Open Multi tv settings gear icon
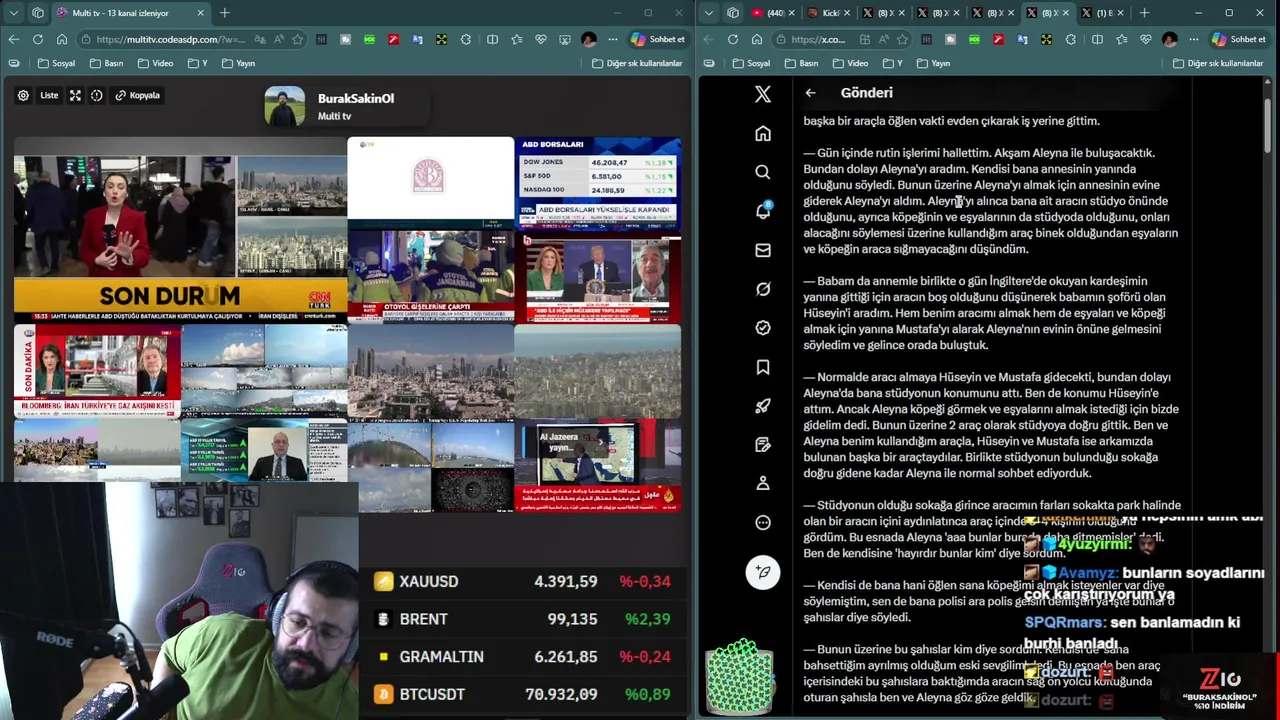This screenshot has width=1280, height=720. click(23, 95)
